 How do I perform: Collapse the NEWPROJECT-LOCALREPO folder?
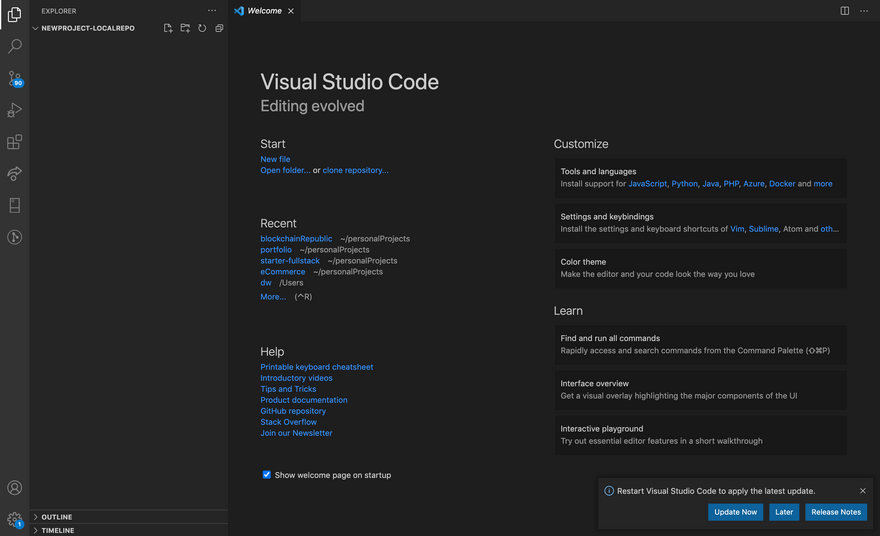pyautogui.click(x=87, y=28)
